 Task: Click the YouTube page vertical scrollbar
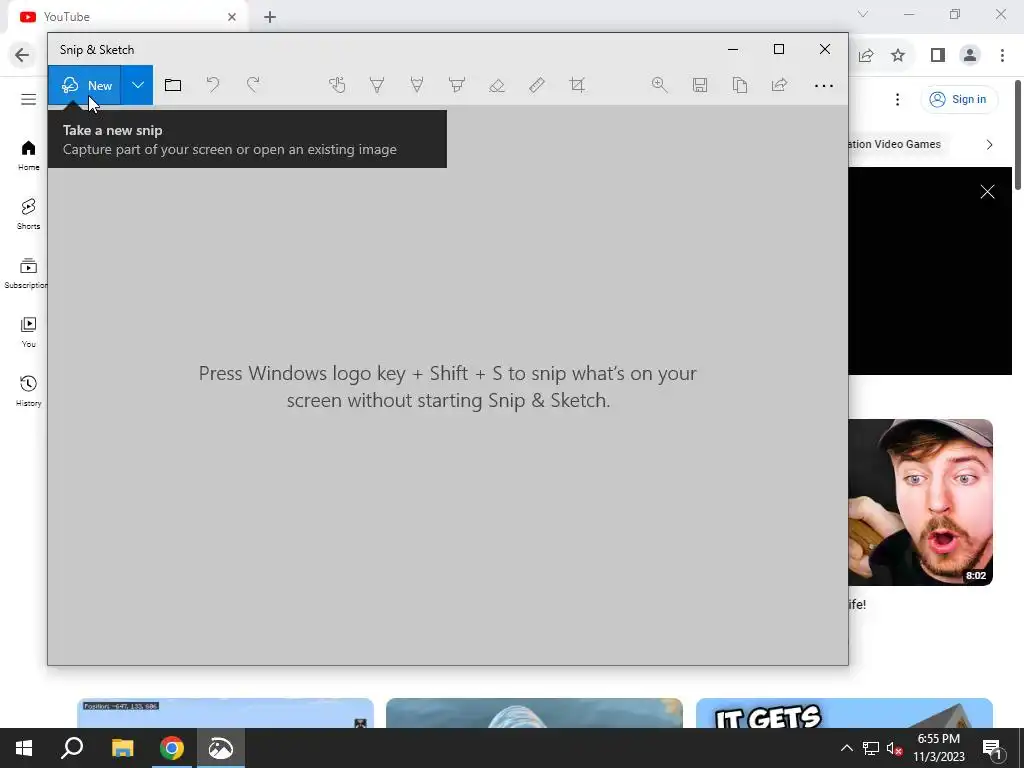click(x=1018, y=136)
